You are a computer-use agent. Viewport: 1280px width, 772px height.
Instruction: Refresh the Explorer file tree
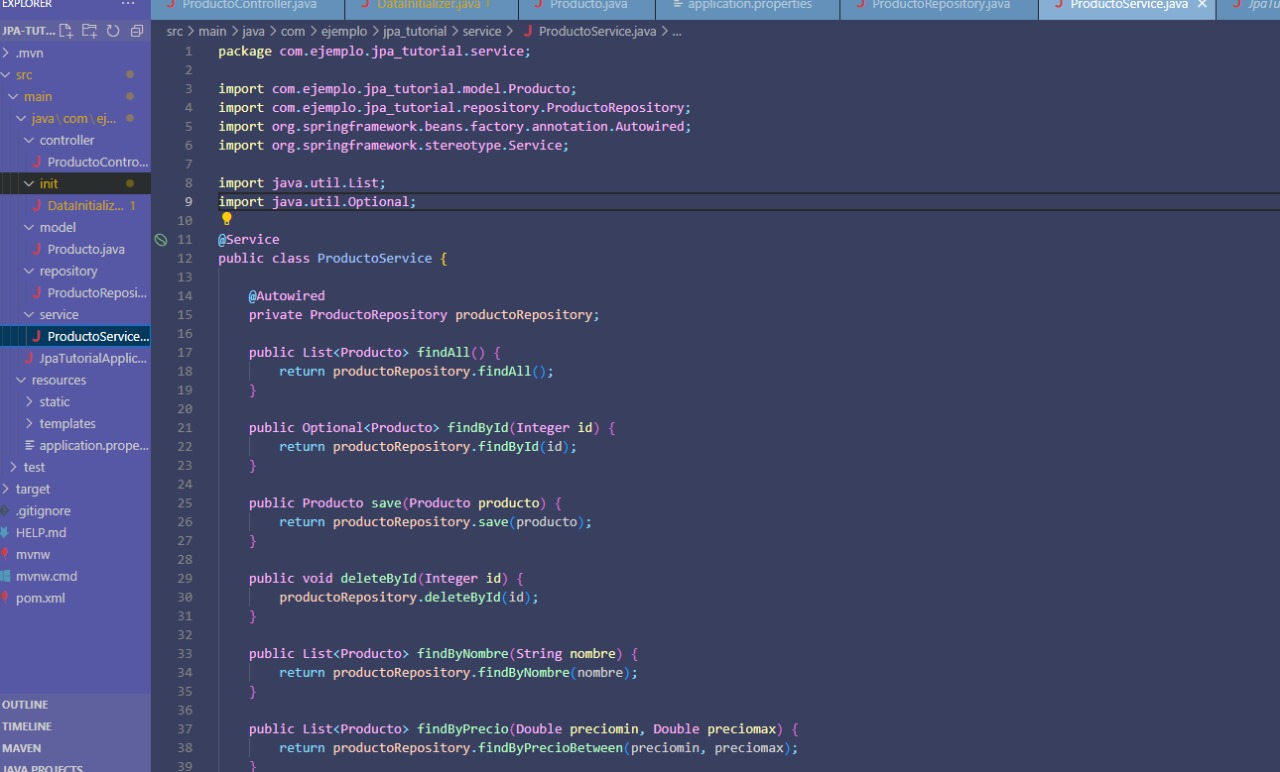click(x=113, y=31)
